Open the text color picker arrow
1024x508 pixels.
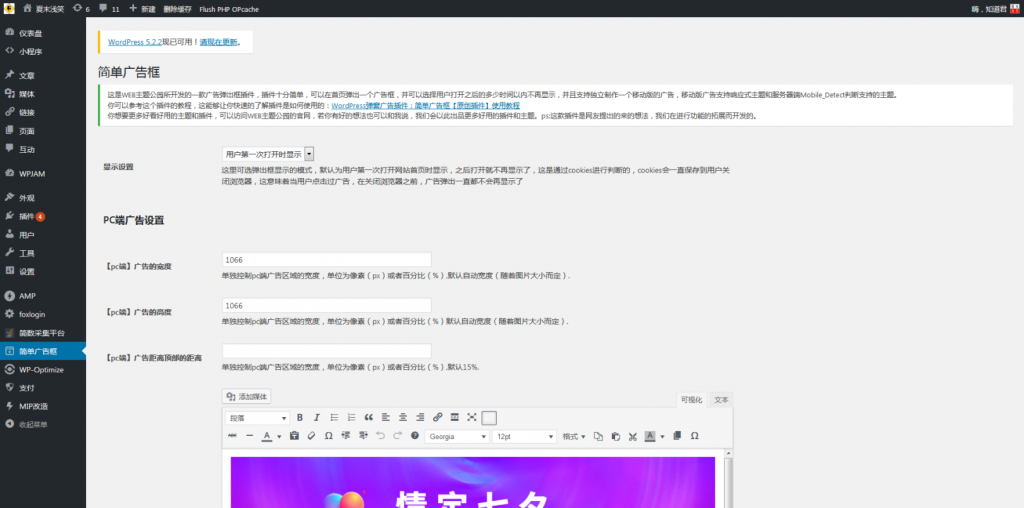[x=277, y=436]
